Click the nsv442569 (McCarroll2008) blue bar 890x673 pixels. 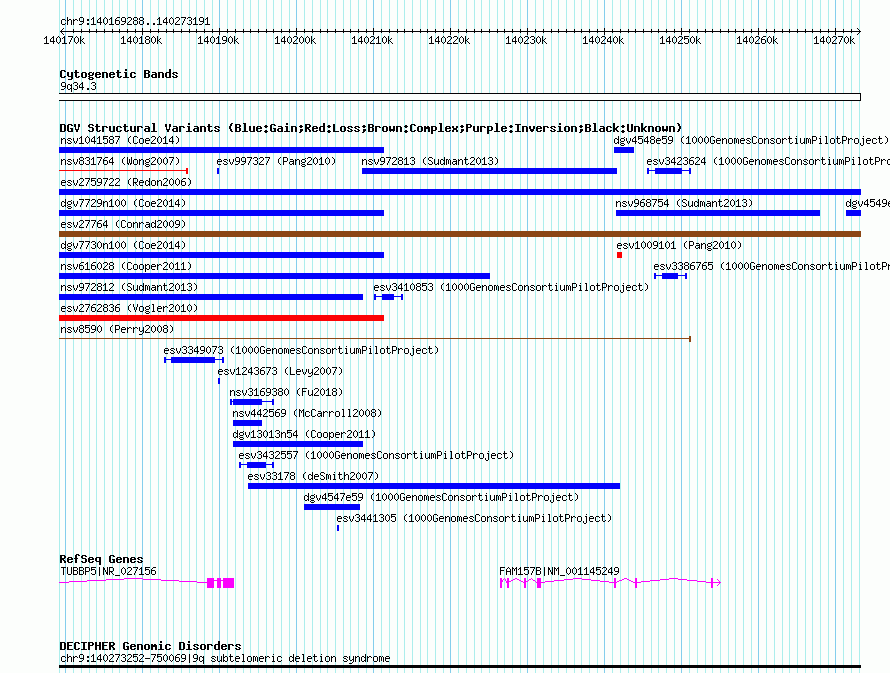point(247,423)
